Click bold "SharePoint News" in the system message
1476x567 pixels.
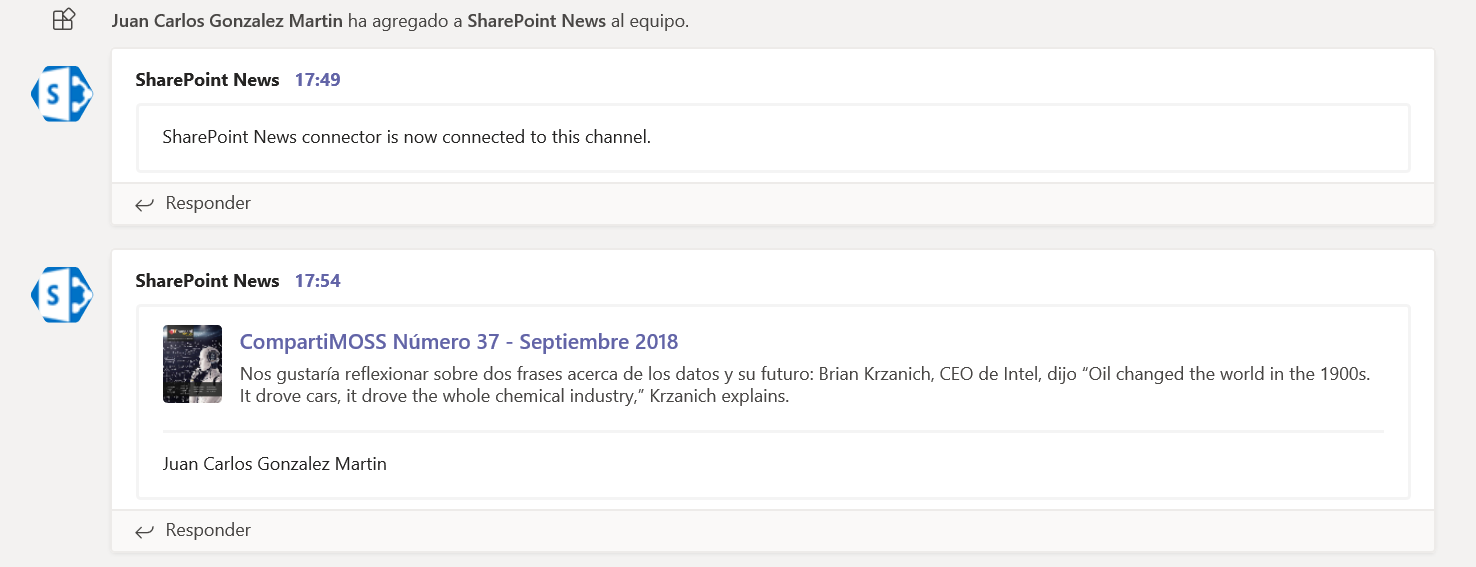pos(536,21)
